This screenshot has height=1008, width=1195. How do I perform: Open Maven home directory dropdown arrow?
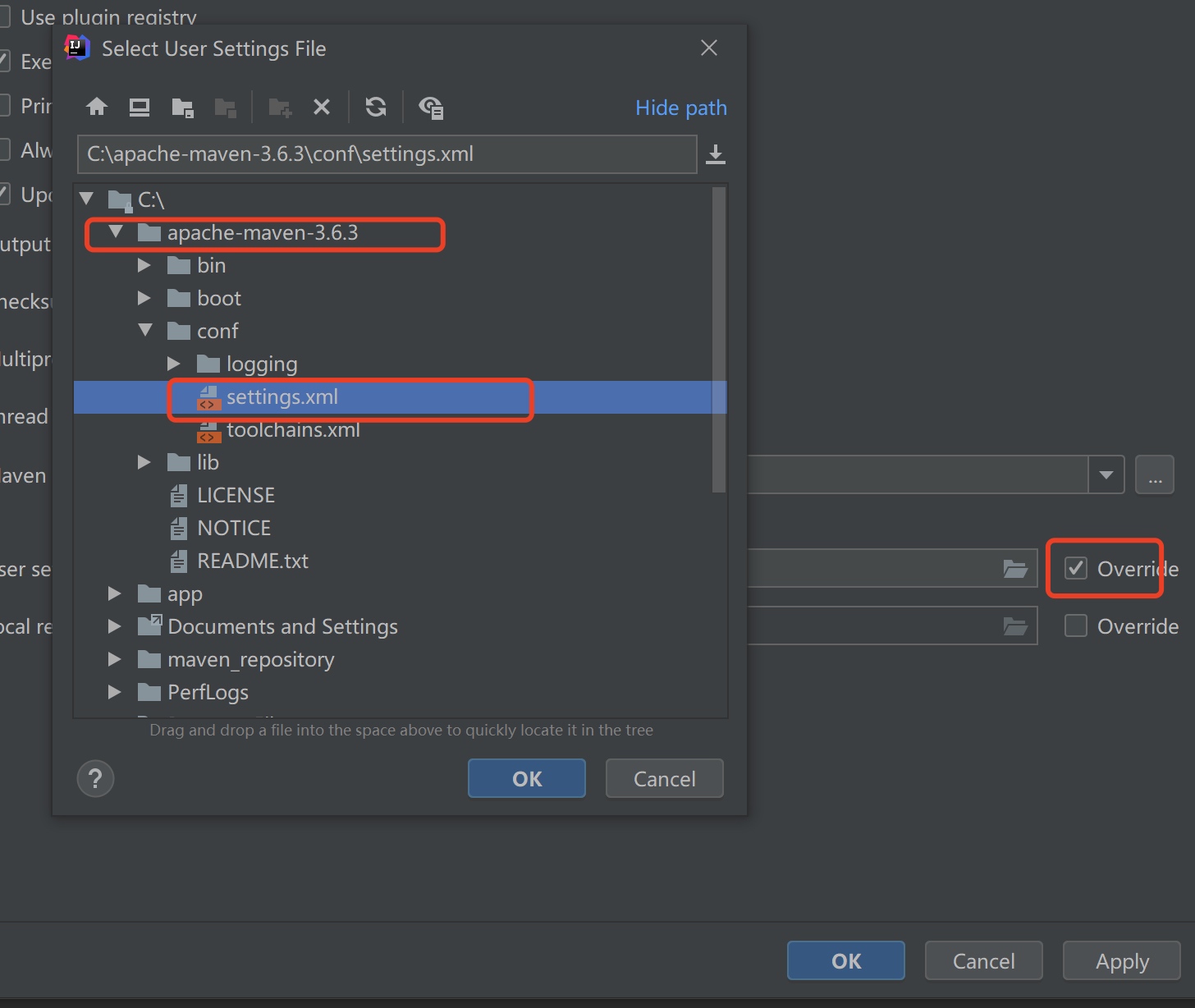click(x=1106, y=474)
